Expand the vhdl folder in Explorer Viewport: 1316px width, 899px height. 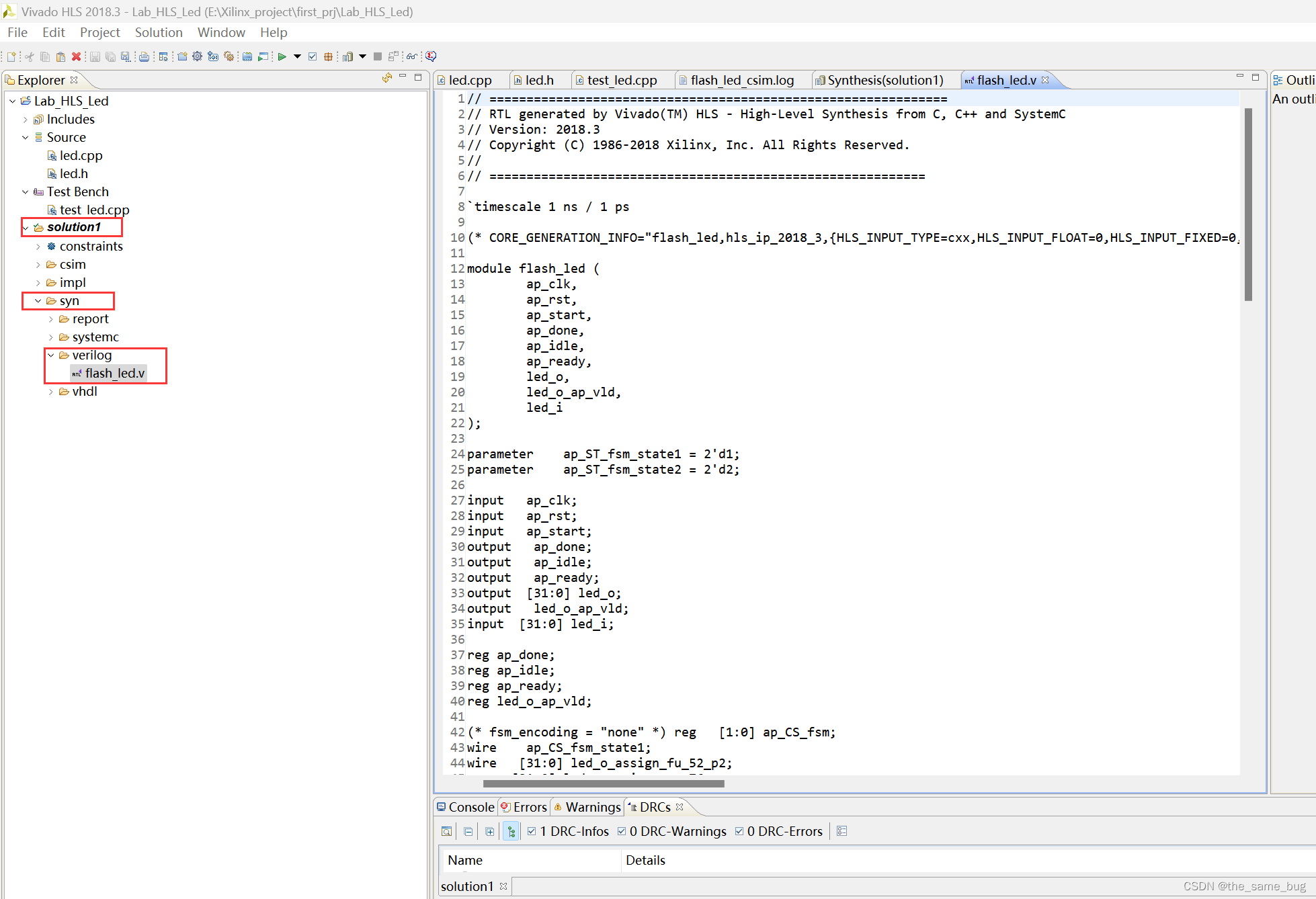click(x=51, y=392)
